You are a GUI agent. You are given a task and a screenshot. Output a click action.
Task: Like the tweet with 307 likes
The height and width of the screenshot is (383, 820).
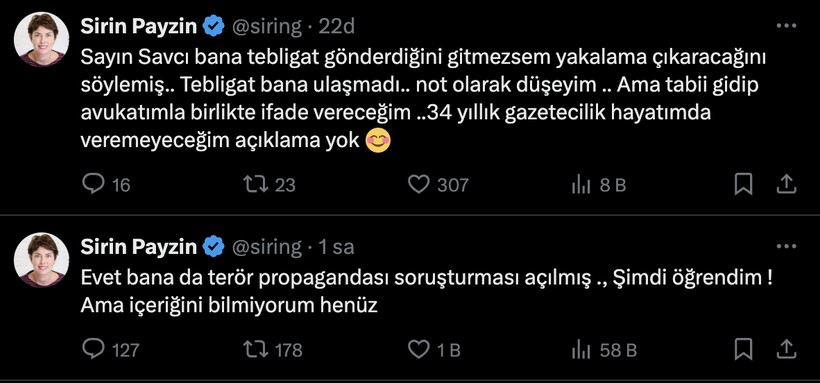coord(418,184)
